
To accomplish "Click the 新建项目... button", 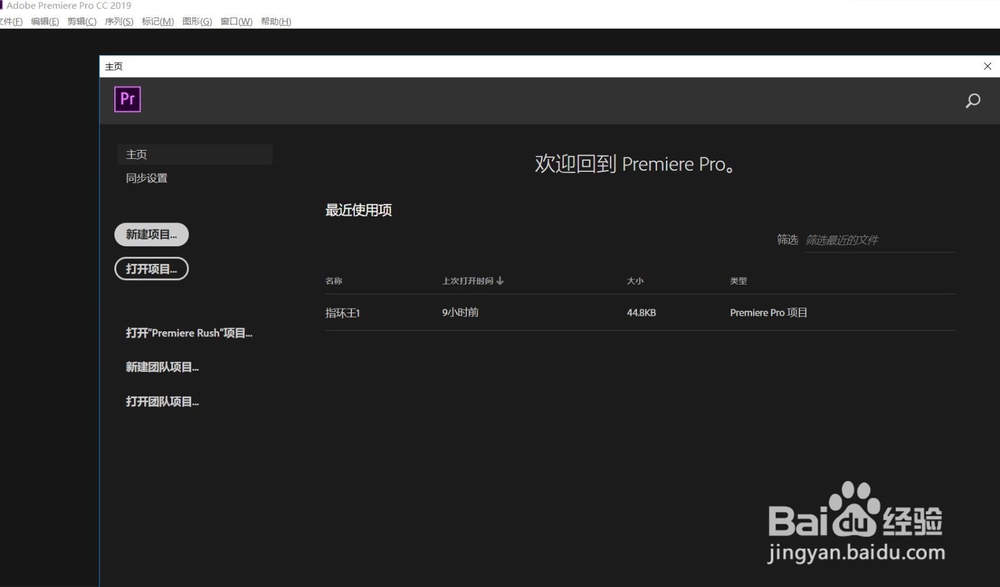I will (x=151, y=234).
